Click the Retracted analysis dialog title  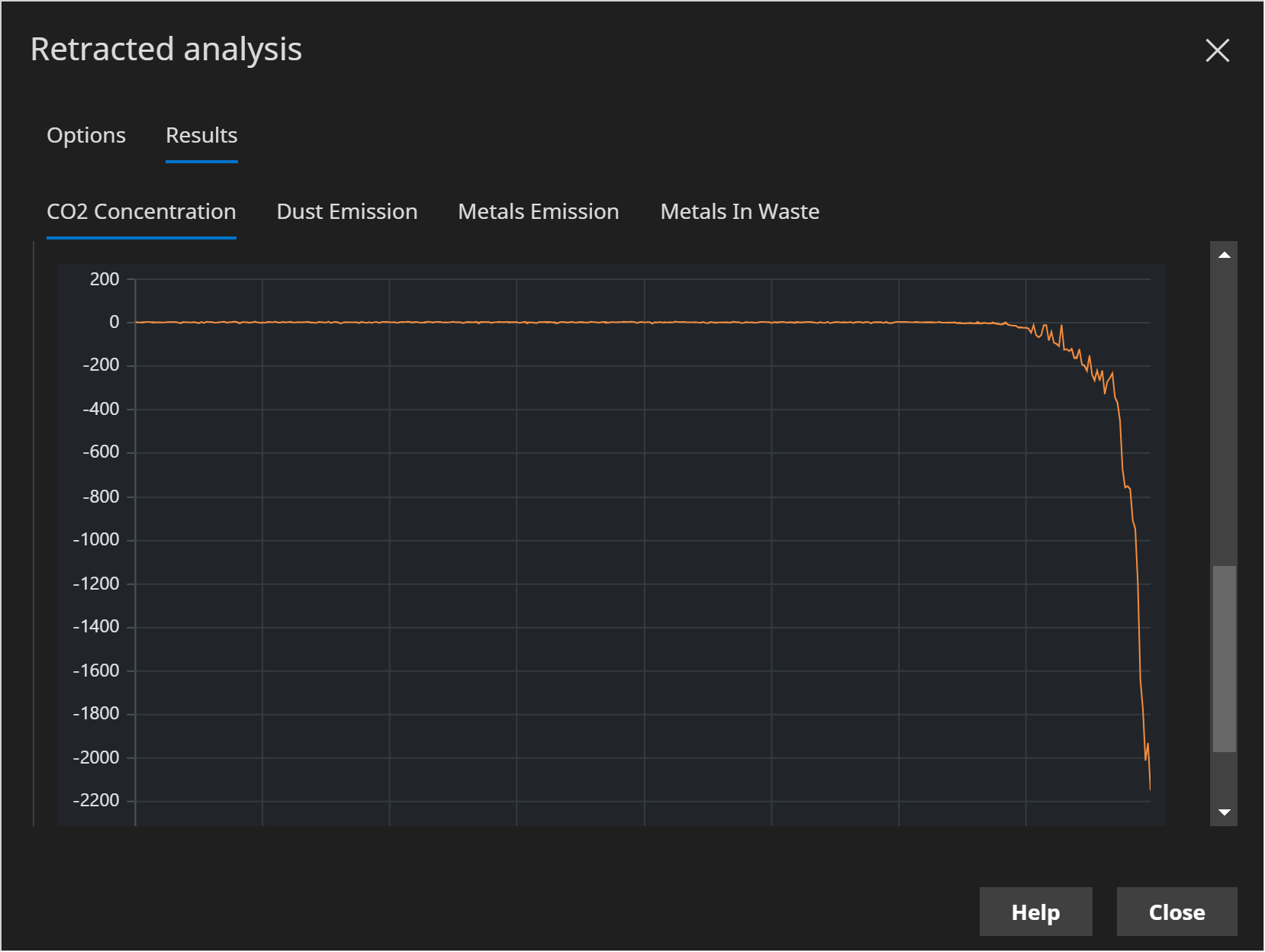[166, 50]
